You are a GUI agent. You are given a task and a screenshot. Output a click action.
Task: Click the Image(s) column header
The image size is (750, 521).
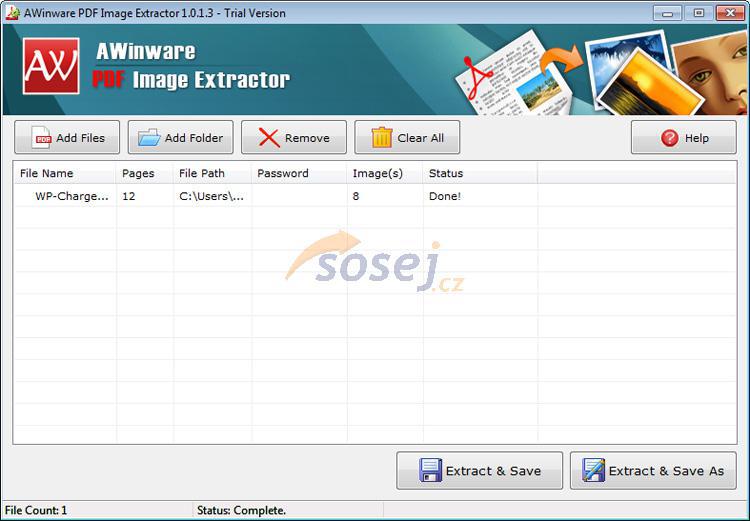pyautogui.click(x=385, y=173)
